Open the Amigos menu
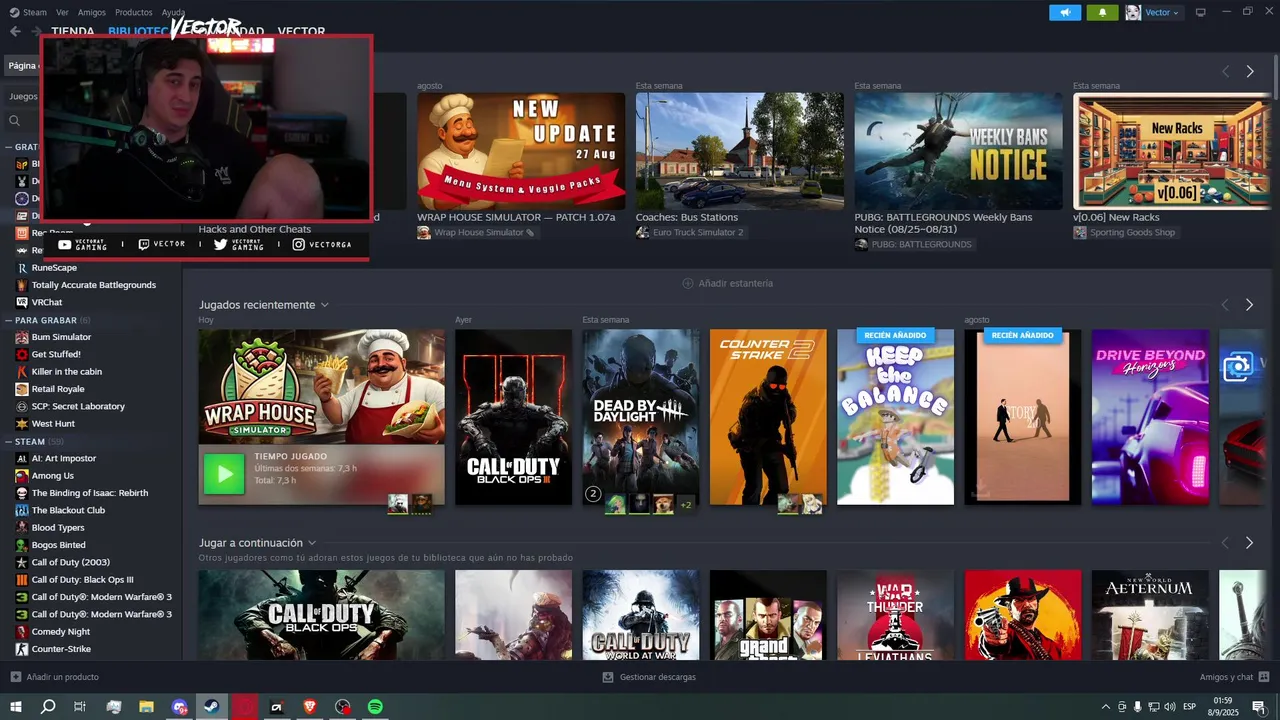The image size is (1280, 720). (x=92, y=12)
